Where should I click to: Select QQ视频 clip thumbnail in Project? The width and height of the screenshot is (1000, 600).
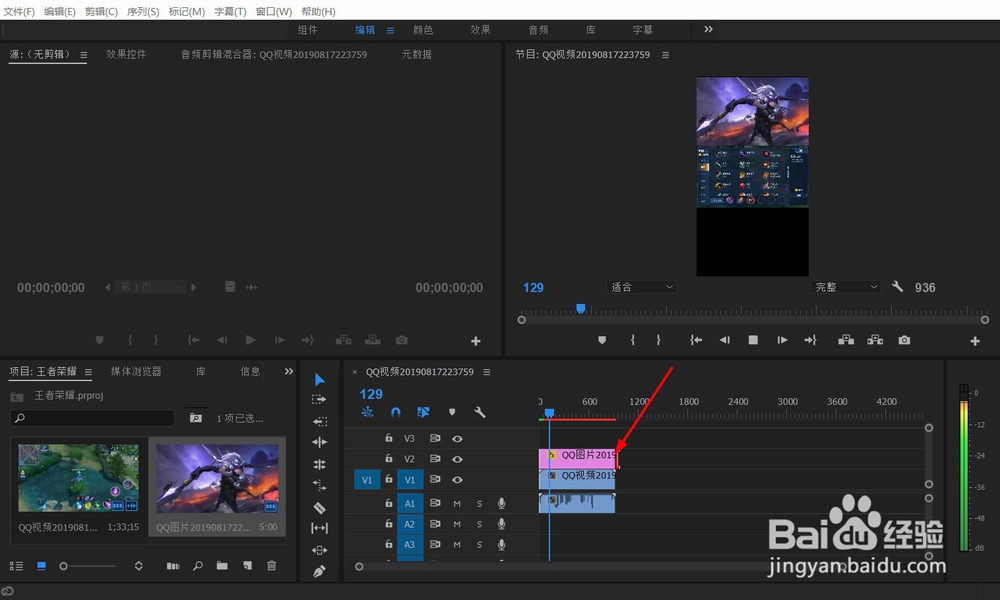coord(78,478)
